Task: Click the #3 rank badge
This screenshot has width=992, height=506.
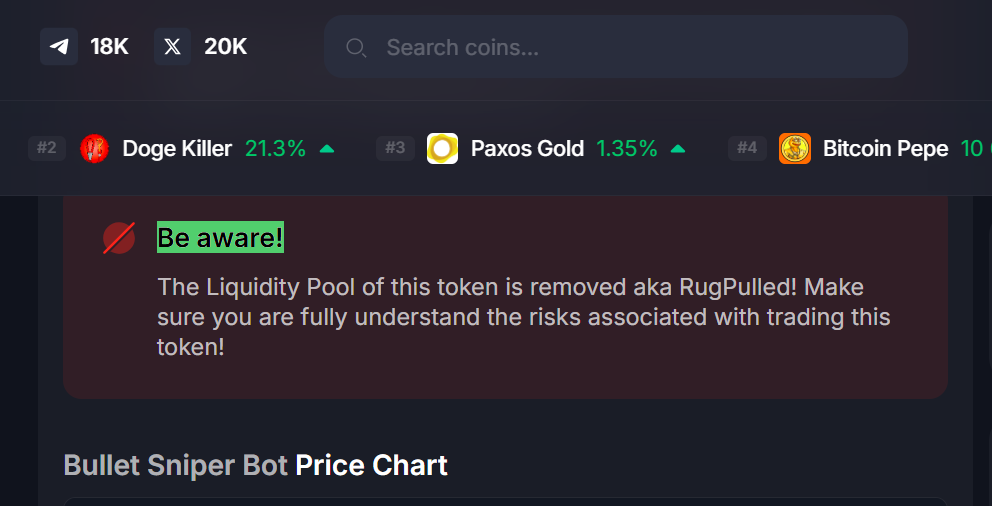Action: [395, 149]
